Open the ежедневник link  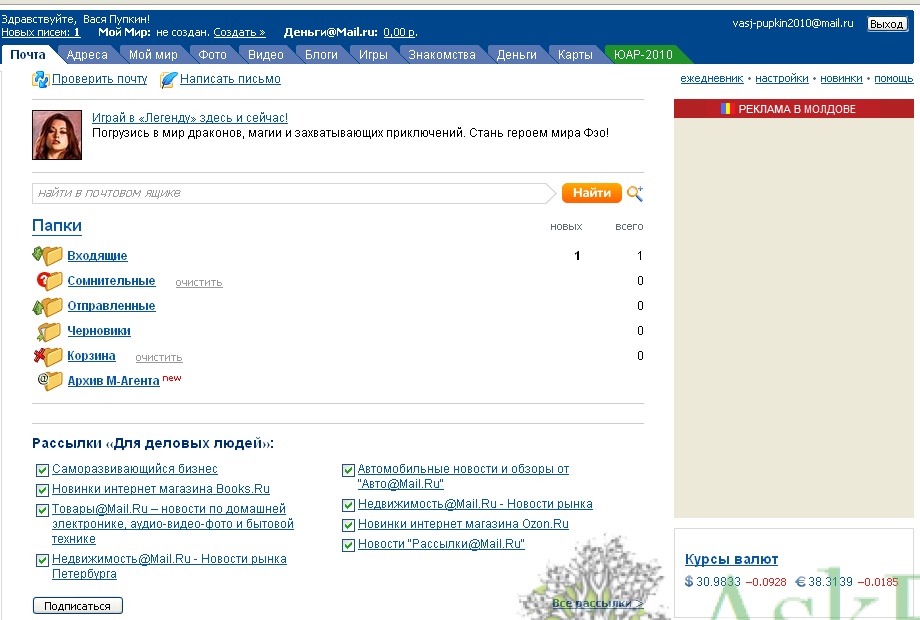pyautogui.click(x=712, y=78)
